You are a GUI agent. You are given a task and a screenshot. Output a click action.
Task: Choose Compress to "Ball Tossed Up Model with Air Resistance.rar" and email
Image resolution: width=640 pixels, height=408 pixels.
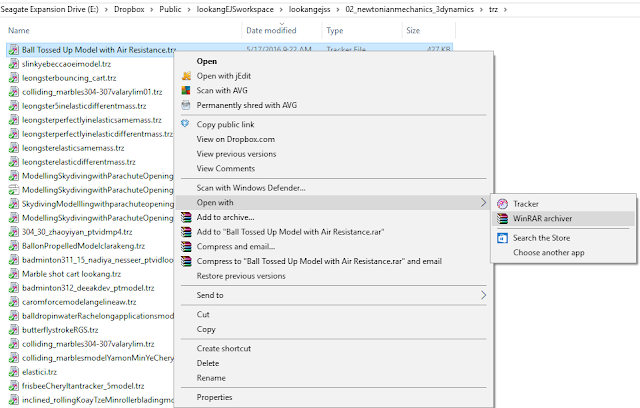click(x=319, y=261)
